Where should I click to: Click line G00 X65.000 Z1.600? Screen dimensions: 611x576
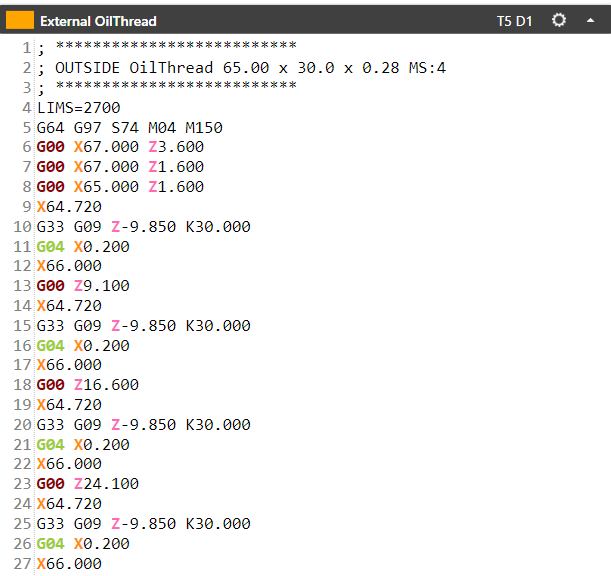(x=120, y=187)
